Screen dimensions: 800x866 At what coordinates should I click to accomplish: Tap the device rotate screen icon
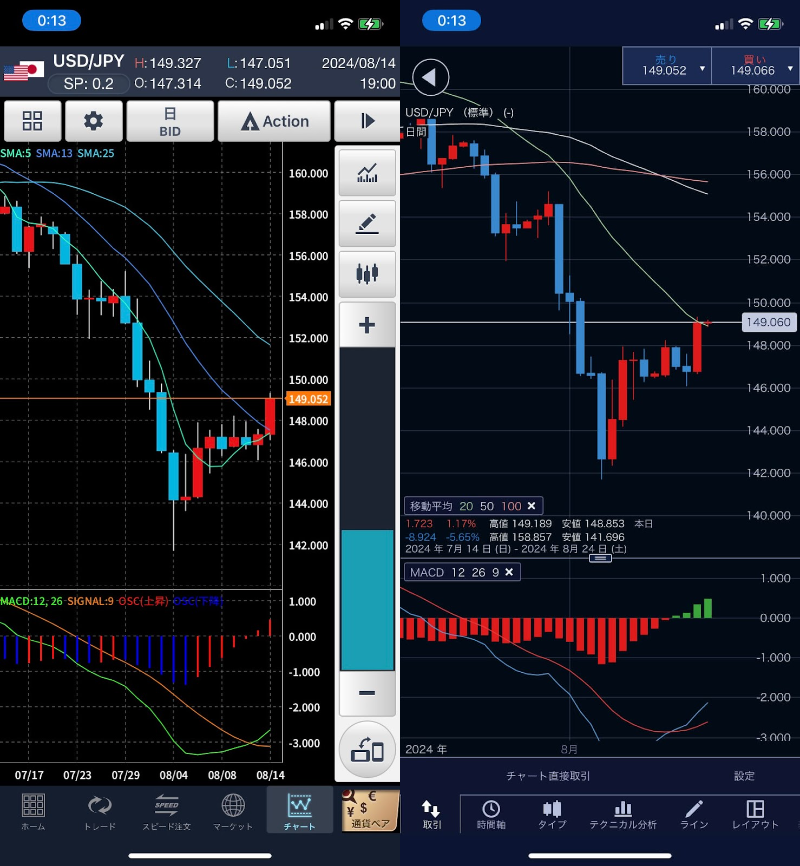[x=367, y=749]
